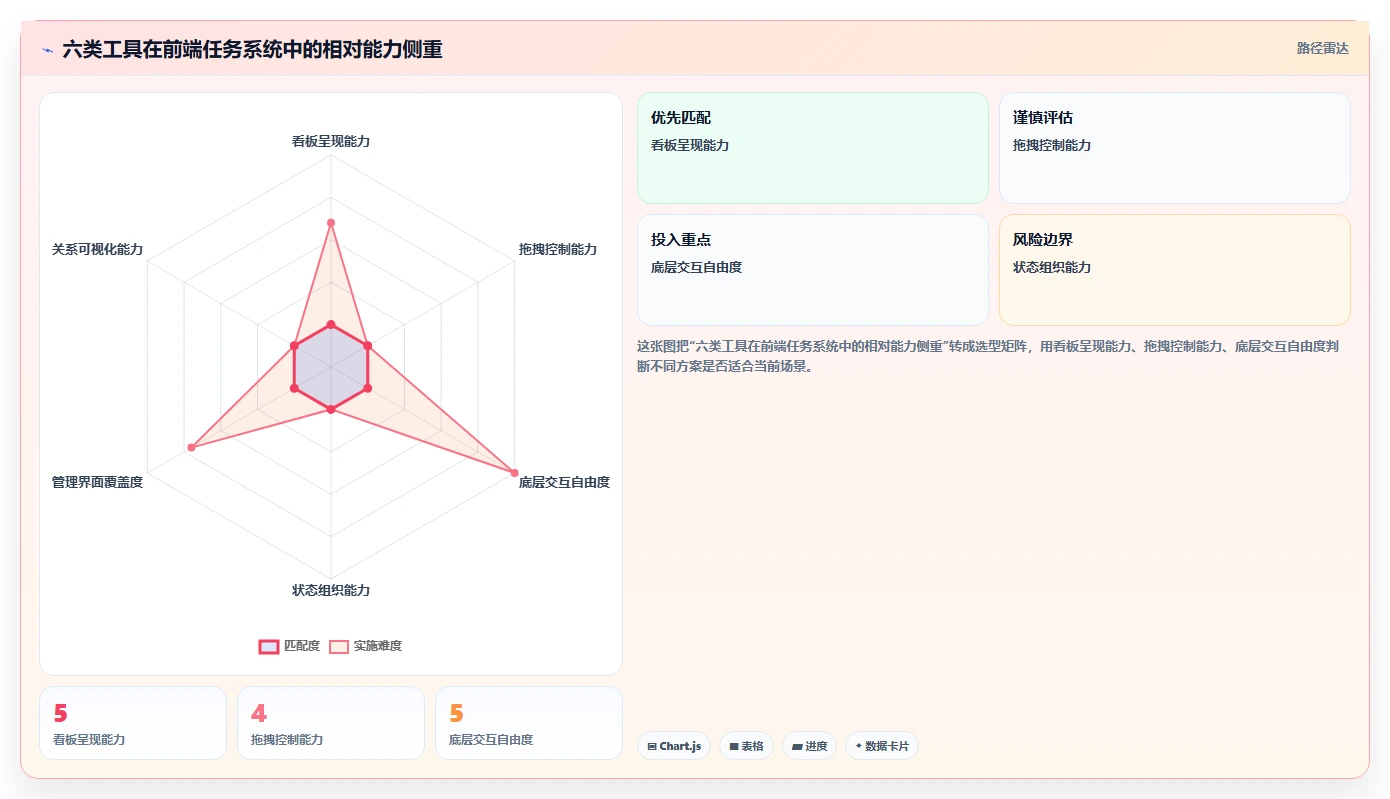Screen dimensions: 1390x799
Task: Click the 实施难度 data point at the 底层交互自由度 vertex
Action: (515, 472)
